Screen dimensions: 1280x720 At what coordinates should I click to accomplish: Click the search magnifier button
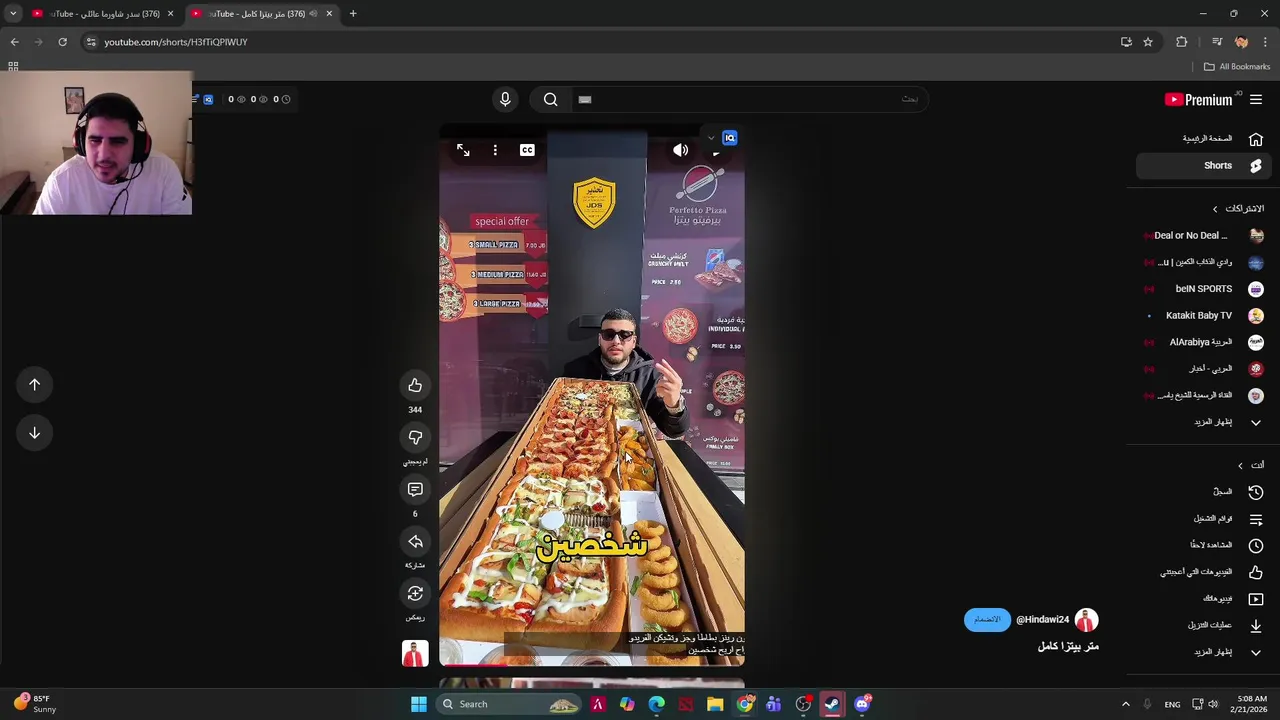click(x=551, y=99)
